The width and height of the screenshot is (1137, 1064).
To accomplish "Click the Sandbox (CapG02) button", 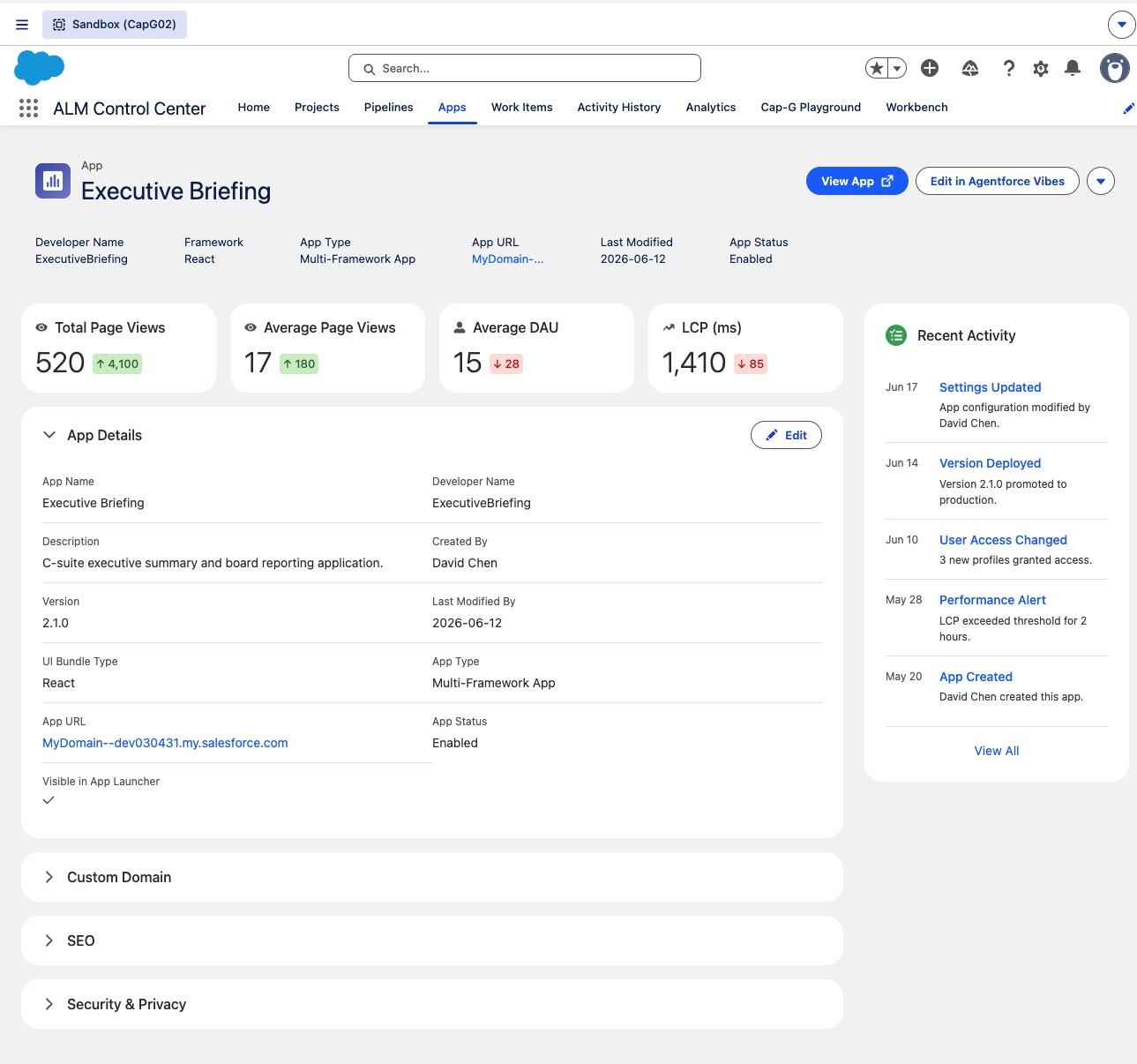I will click(x=115, y=25).
